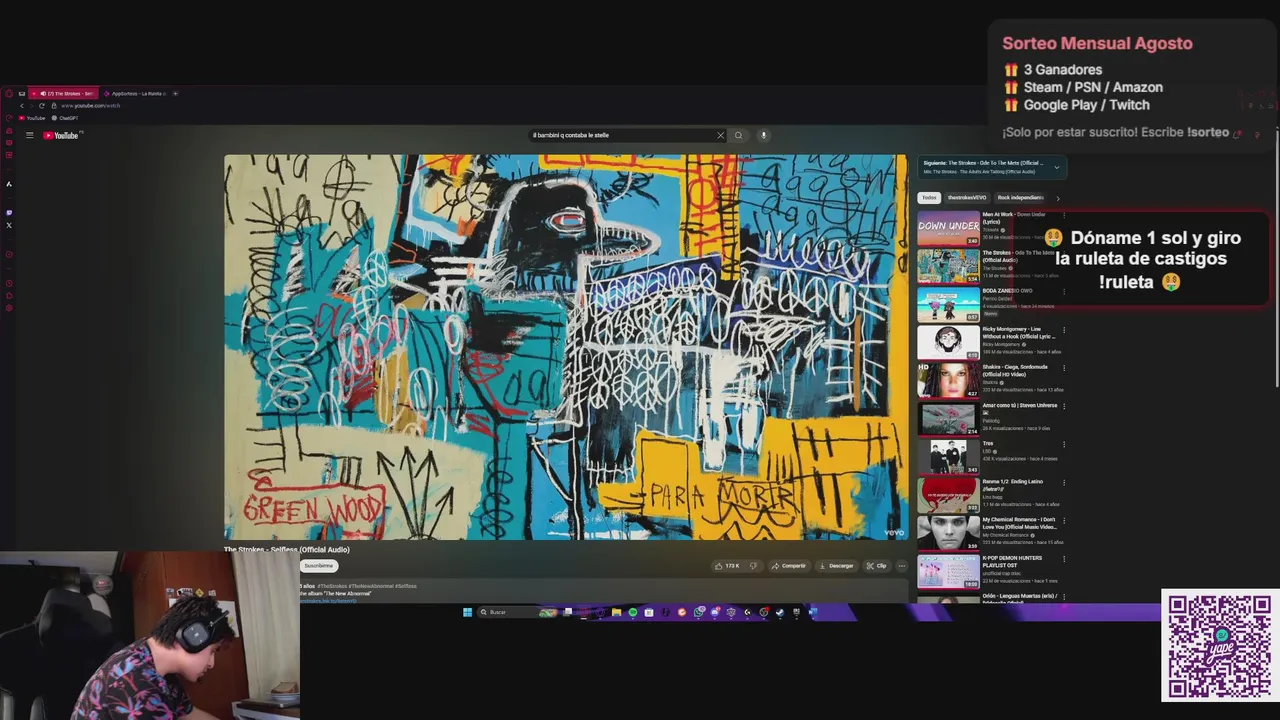
Task: Open the Tres video by LSD
Action: (x=948, y=456)
